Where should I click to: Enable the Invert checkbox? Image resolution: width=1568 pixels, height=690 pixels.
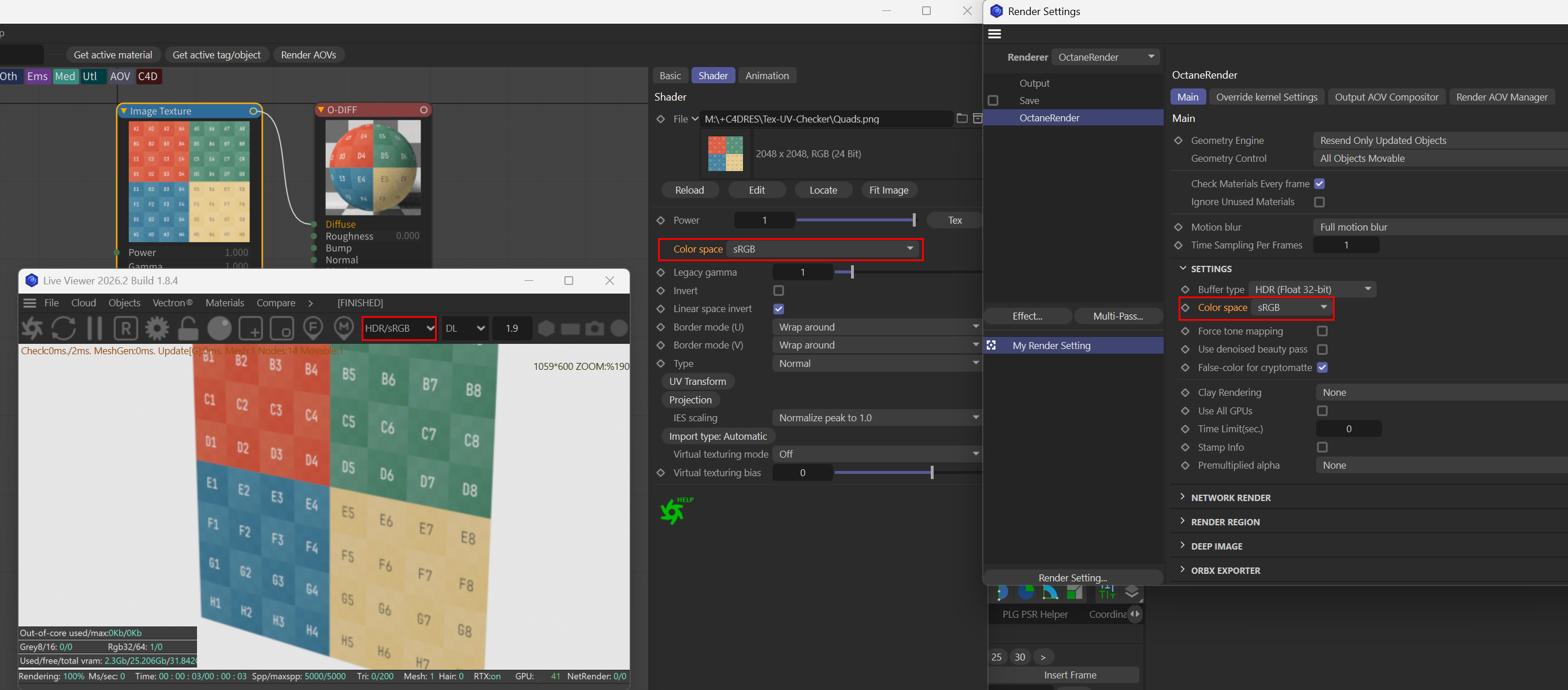tap(778, 291)
